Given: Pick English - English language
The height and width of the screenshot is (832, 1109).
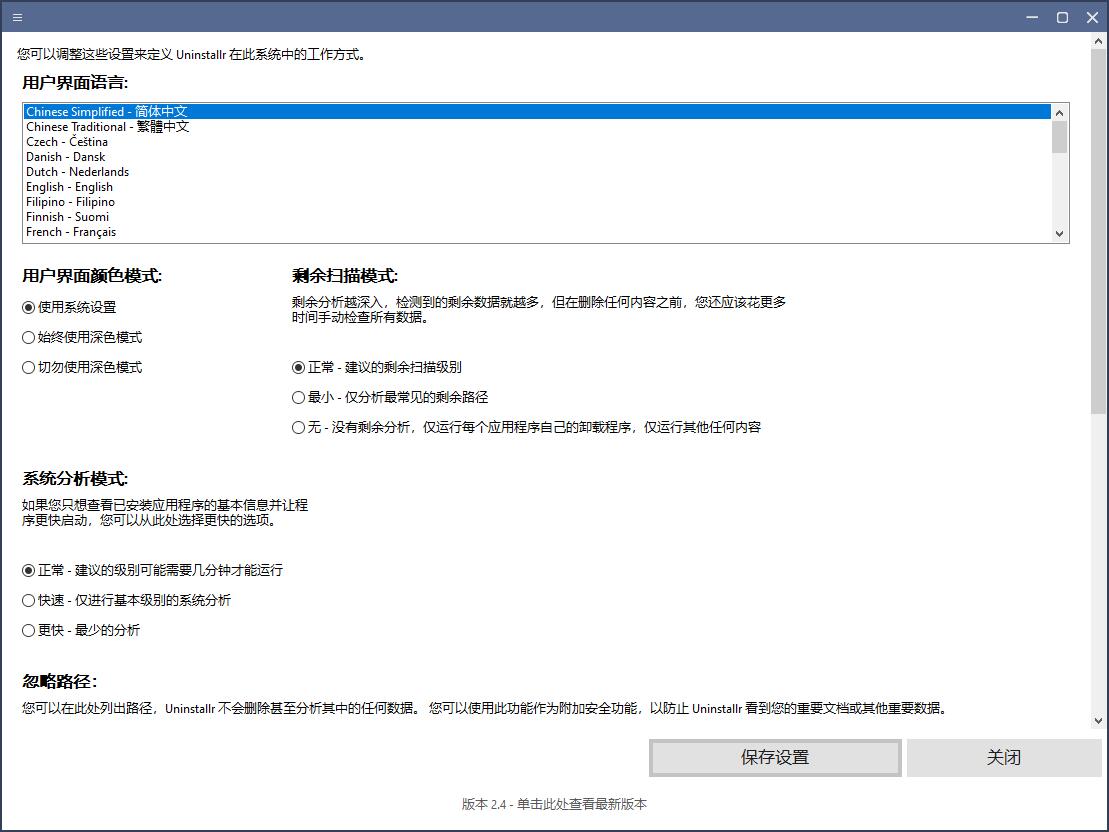Looking at the screenshot, I should pos(538,187).
